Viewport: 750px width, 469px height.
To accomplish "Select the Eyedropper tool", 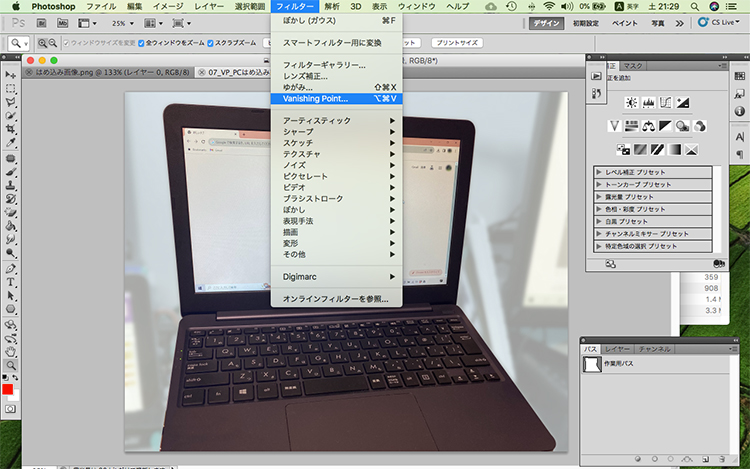I will tap(11, 142).
